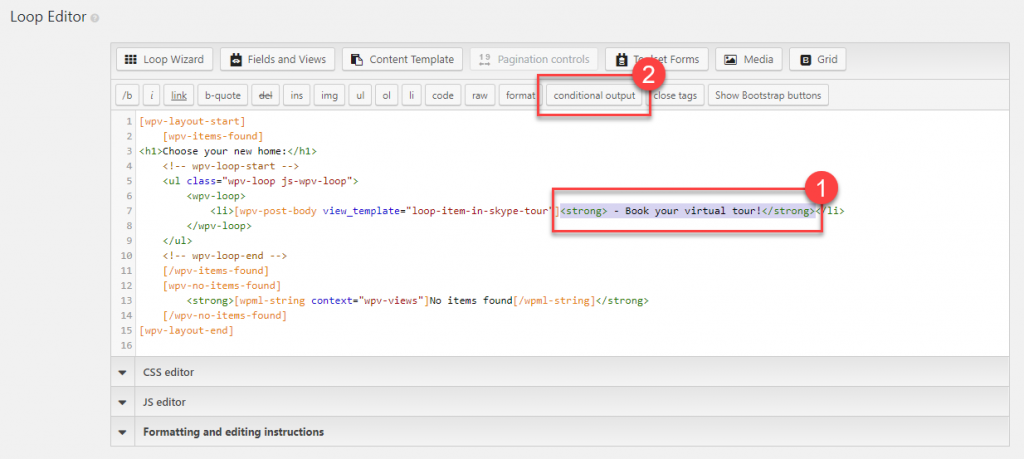This screenshot has height=459, width=1024.
Task: Expand Formatting and editing instructions arrow
Action: tap(122, 432)
